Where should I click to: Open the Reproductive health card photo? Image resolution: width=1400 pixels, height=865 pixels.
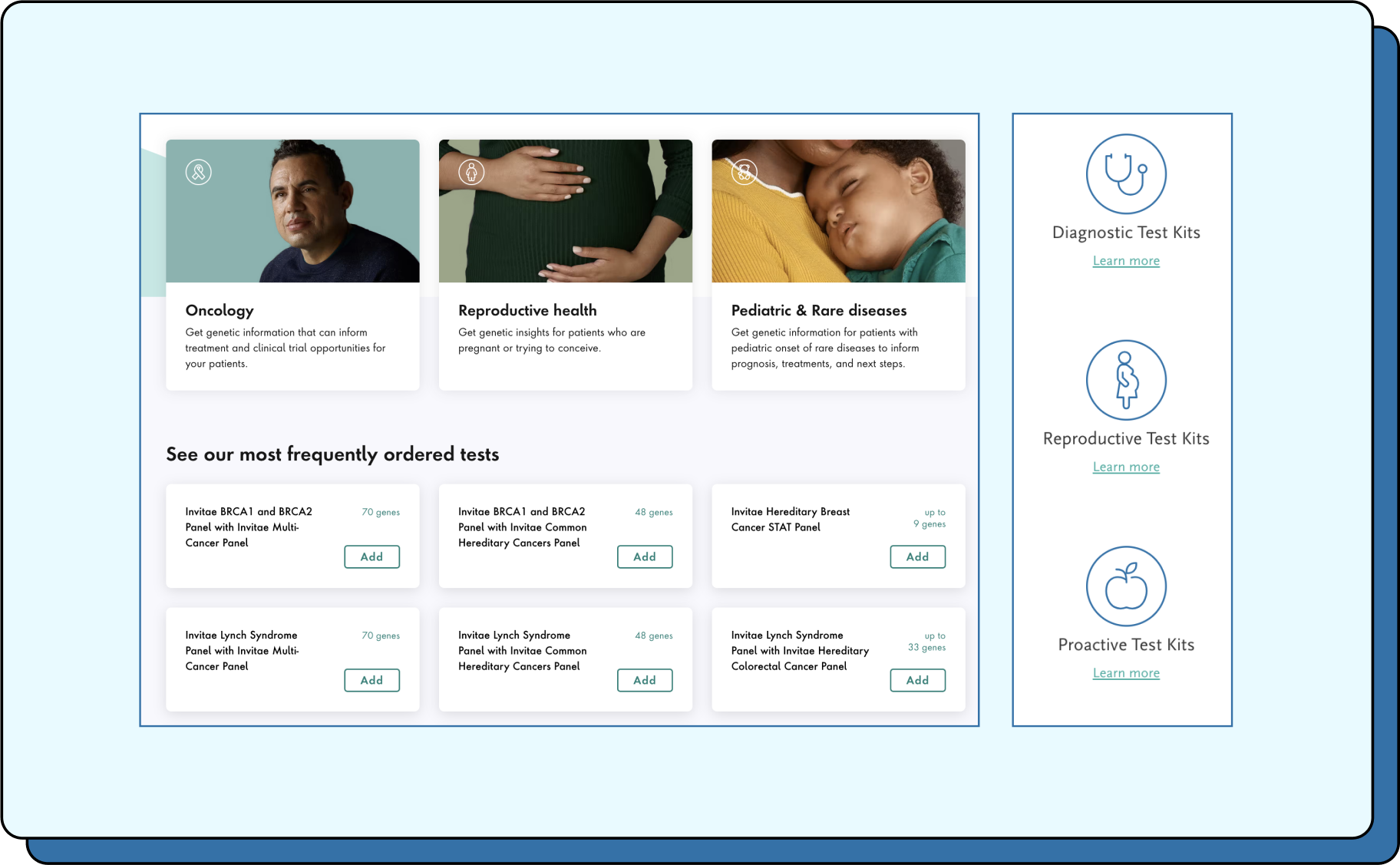tap(566, 211)
